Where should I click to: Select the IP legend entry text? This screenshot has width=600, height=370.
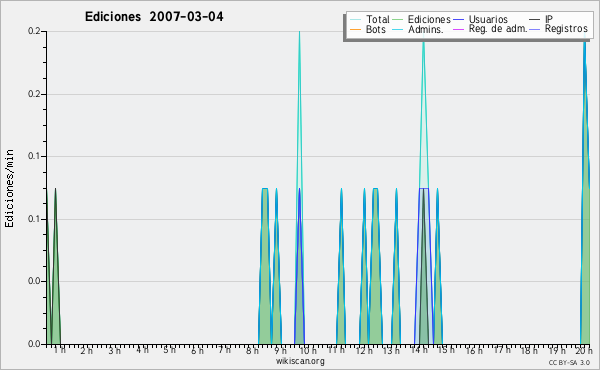(549, 19)
